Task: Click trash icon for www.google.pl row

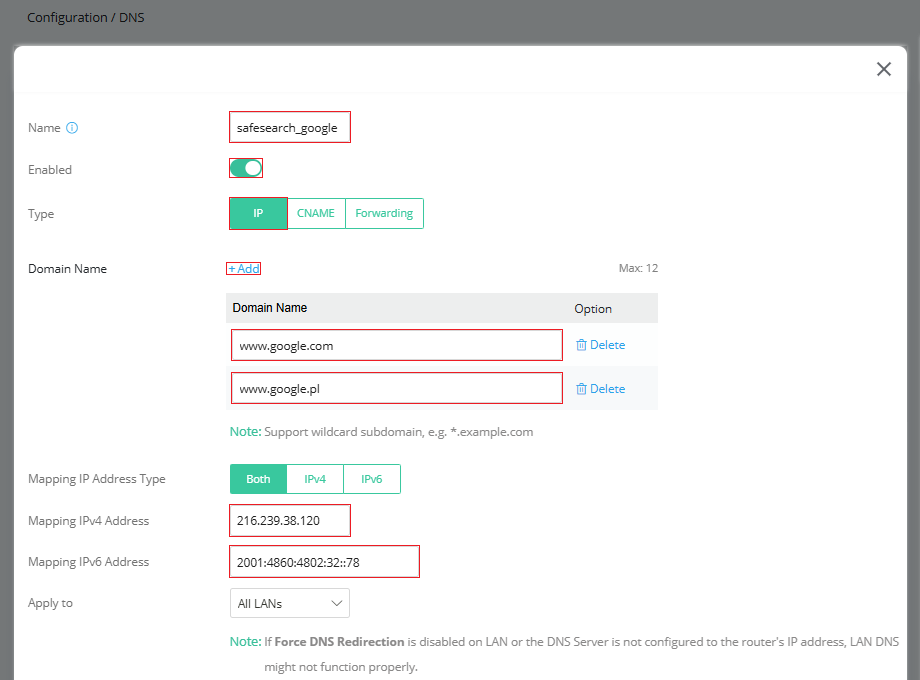Action: [581, 389]
